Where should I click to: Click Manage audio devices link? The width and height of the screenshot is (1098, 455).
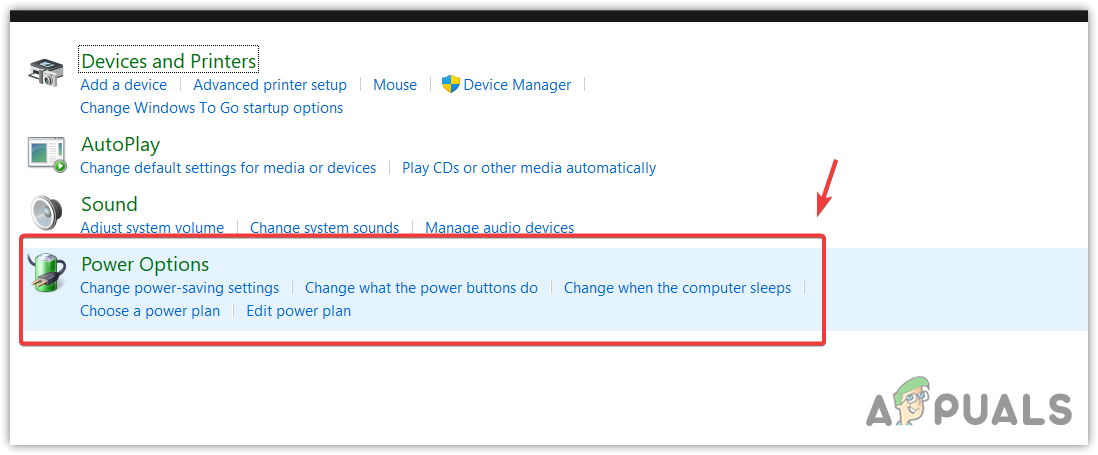(x=499, y=228)
